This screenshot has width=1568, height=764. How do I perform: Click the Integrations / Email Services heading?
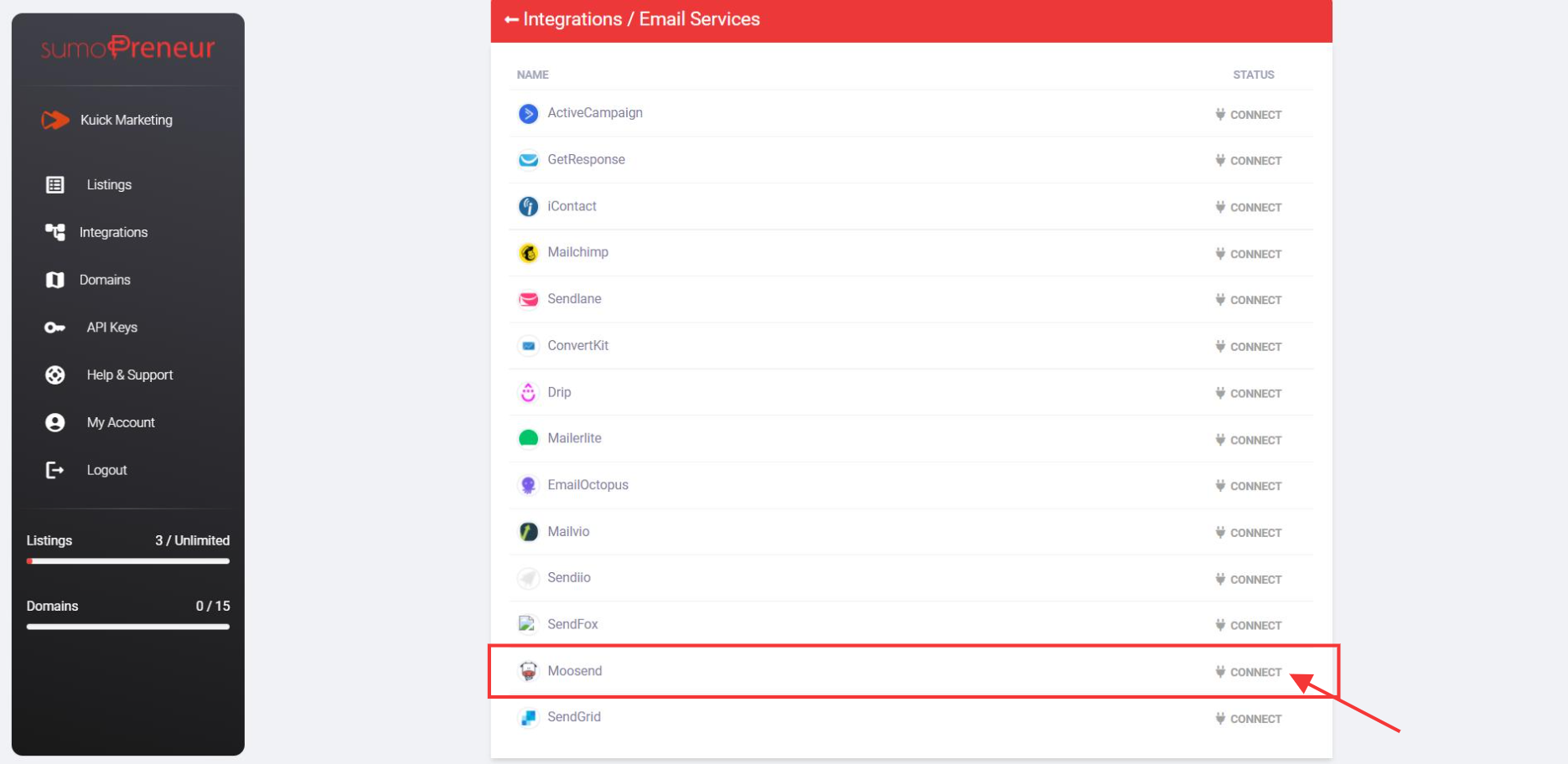click(x=641, y=19)
